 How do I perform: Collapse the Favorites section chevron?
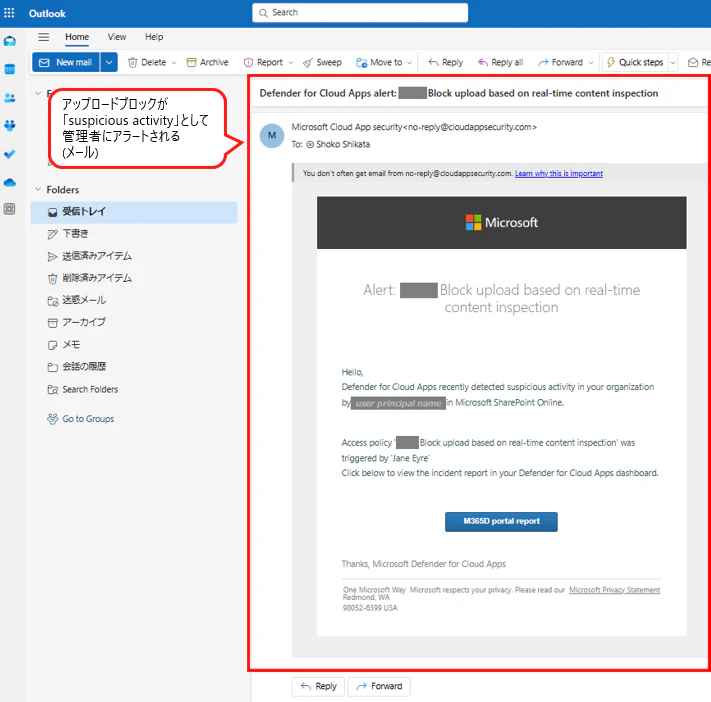click(x=38, y=93)
